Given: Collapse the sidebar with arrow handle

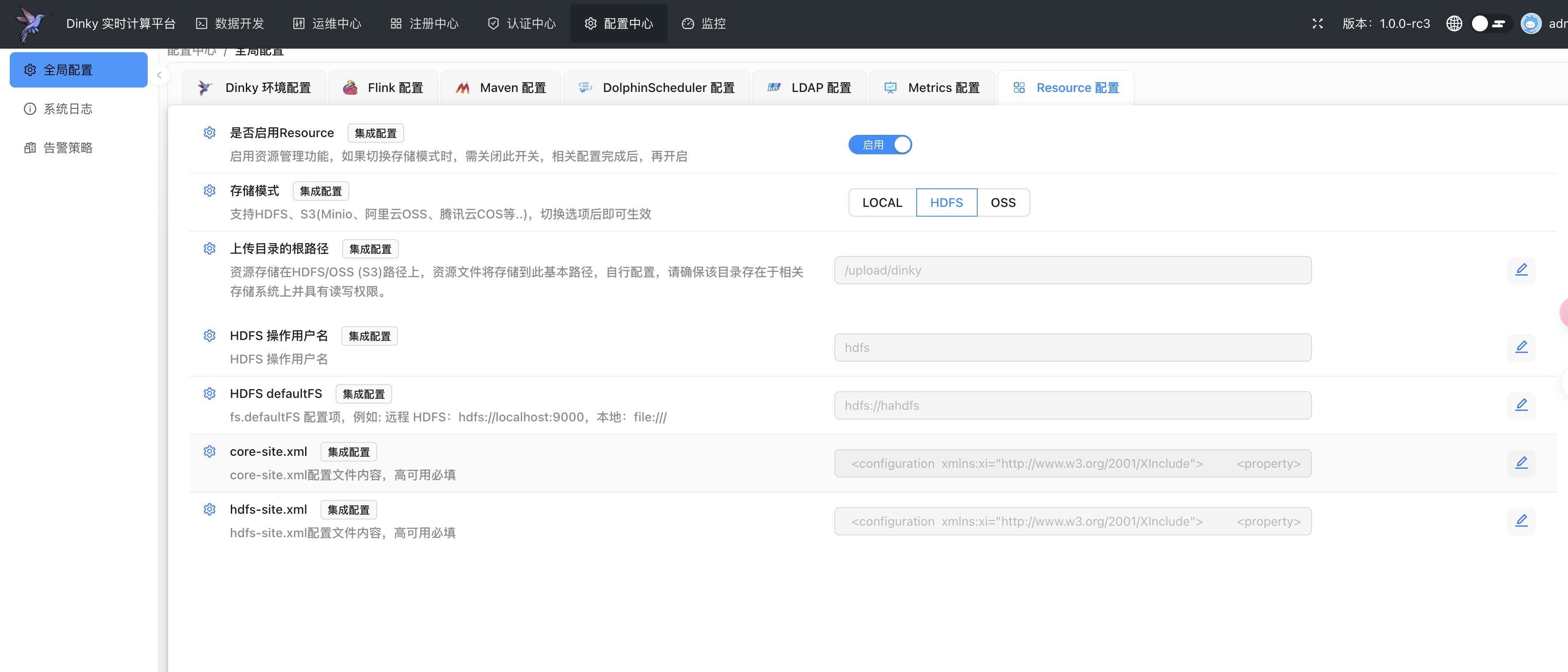Looking at the screenshot, I should (x=159, y=76).
